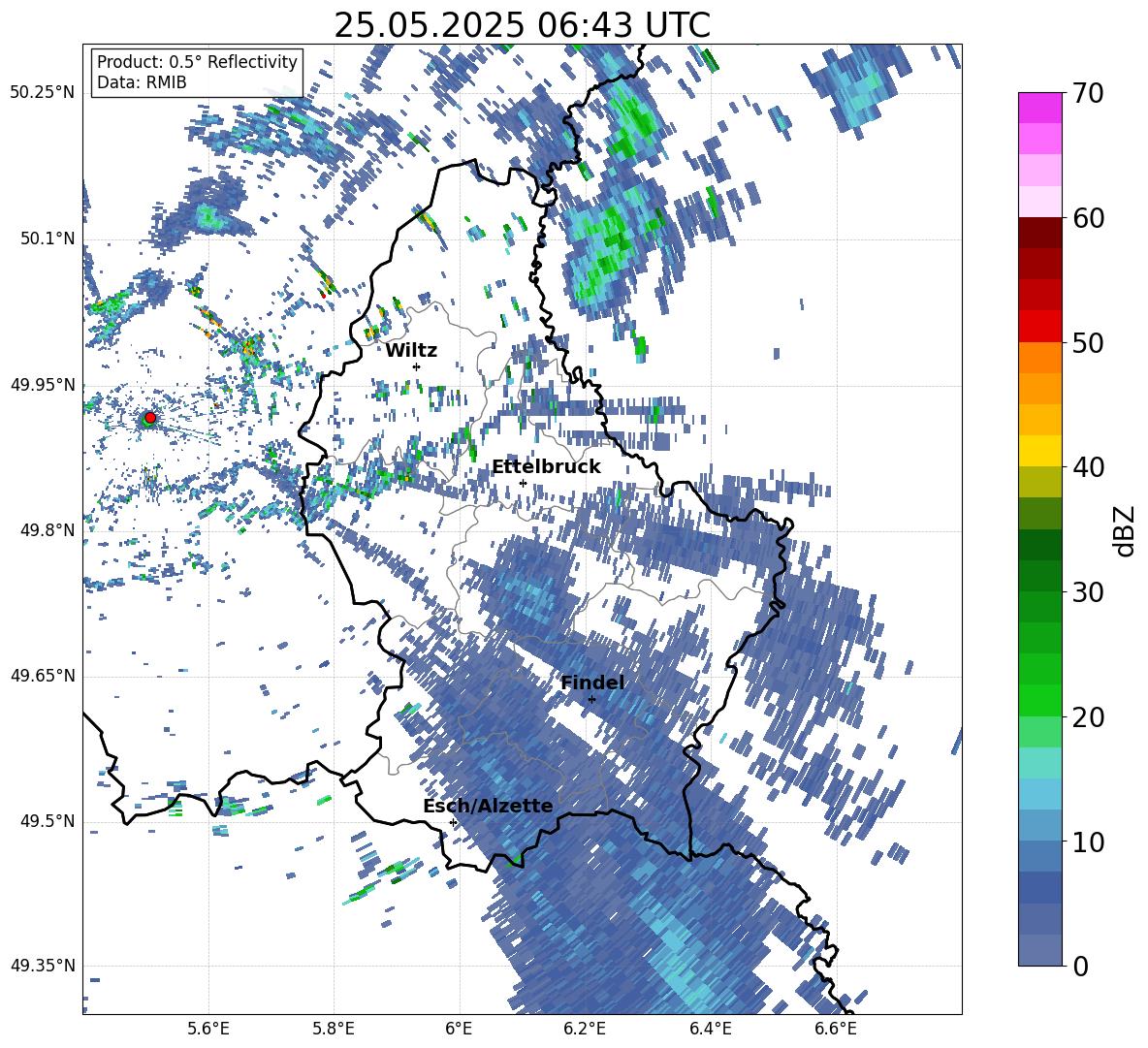Click the Esch/Alzette cross marker

(453, 822)
